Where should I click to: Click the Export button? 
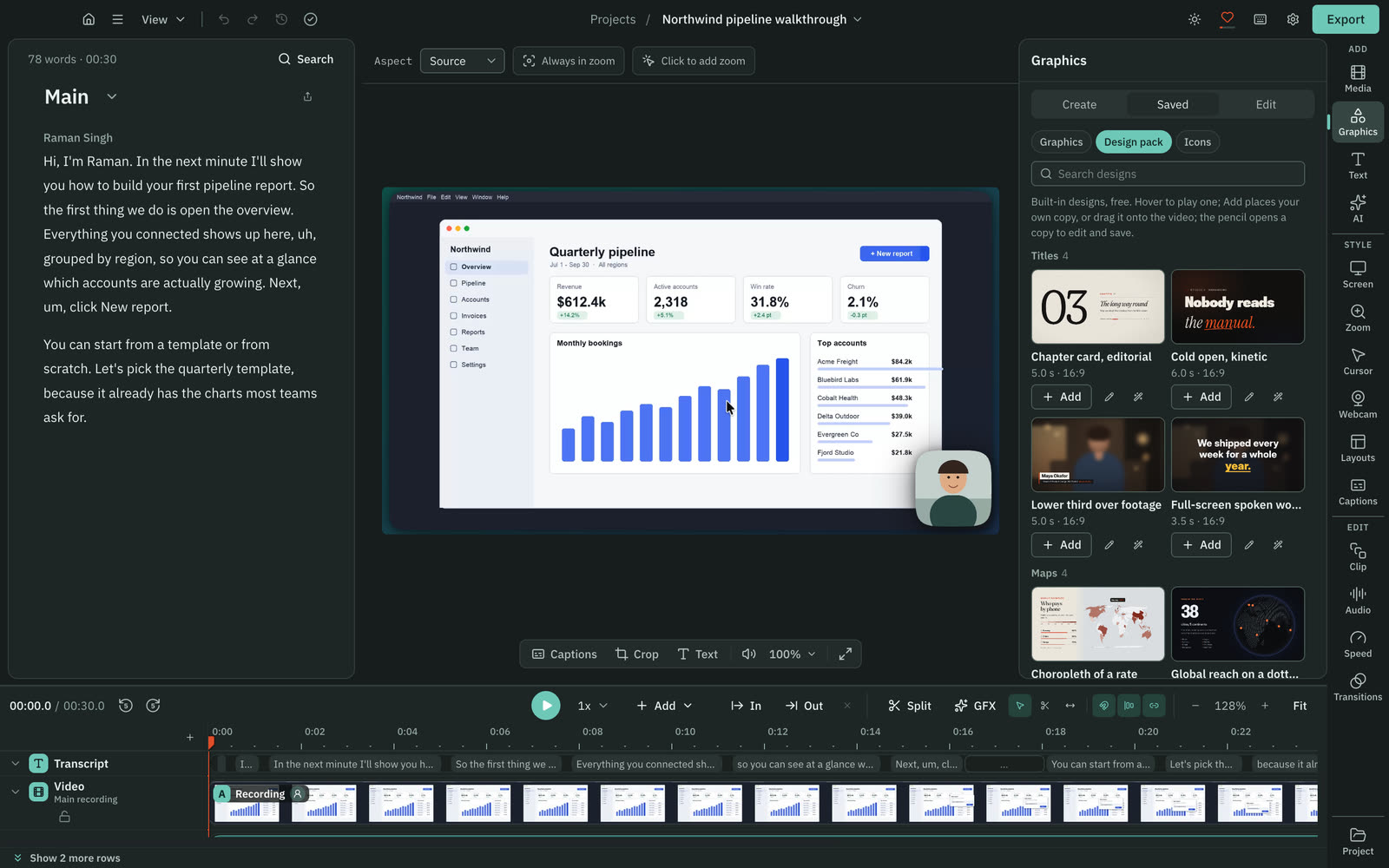[x=1346, y=19]
